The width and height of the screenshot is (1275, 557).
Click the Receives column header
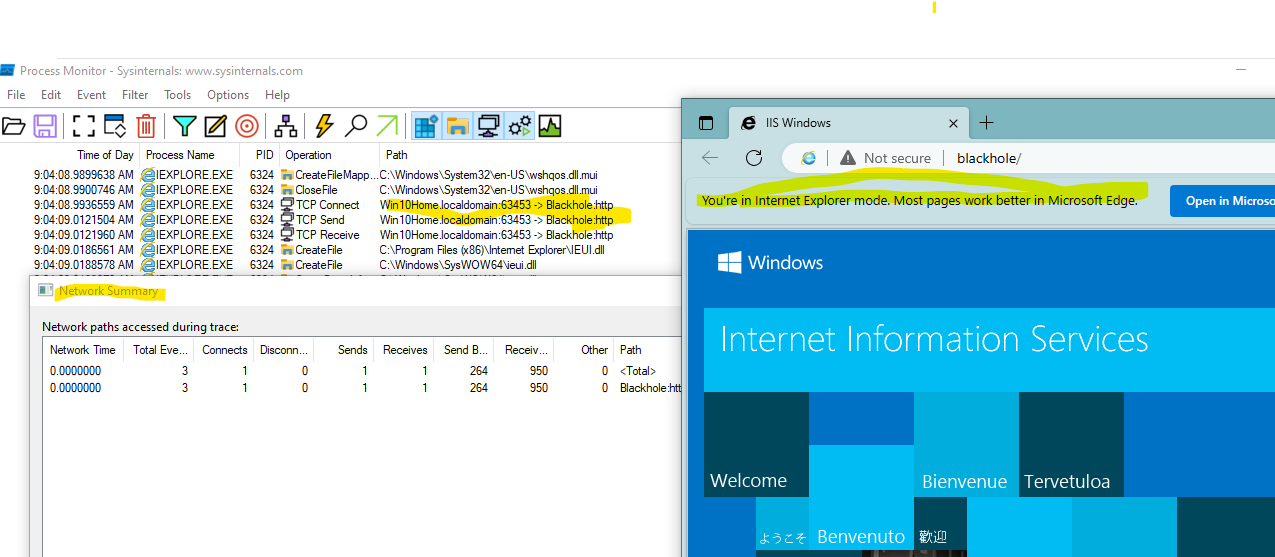click(403, 350)
